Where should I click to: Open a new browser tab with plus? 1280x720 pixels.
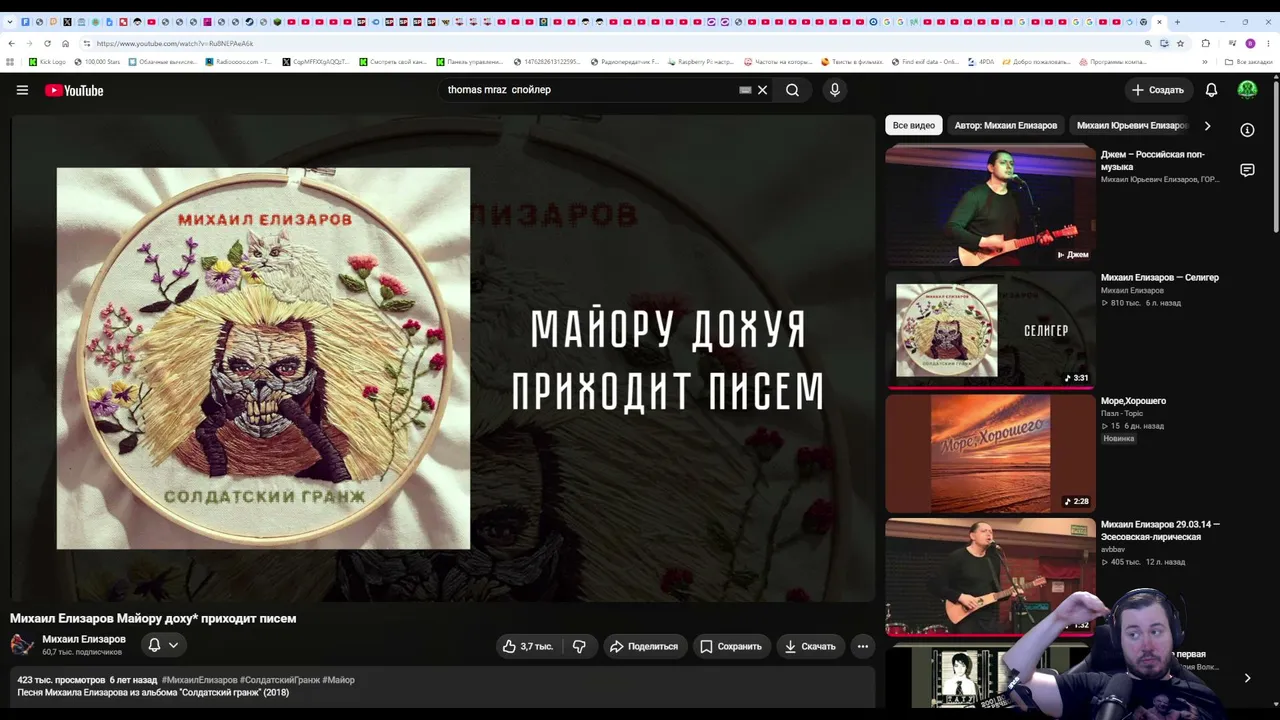[1177, 22]
